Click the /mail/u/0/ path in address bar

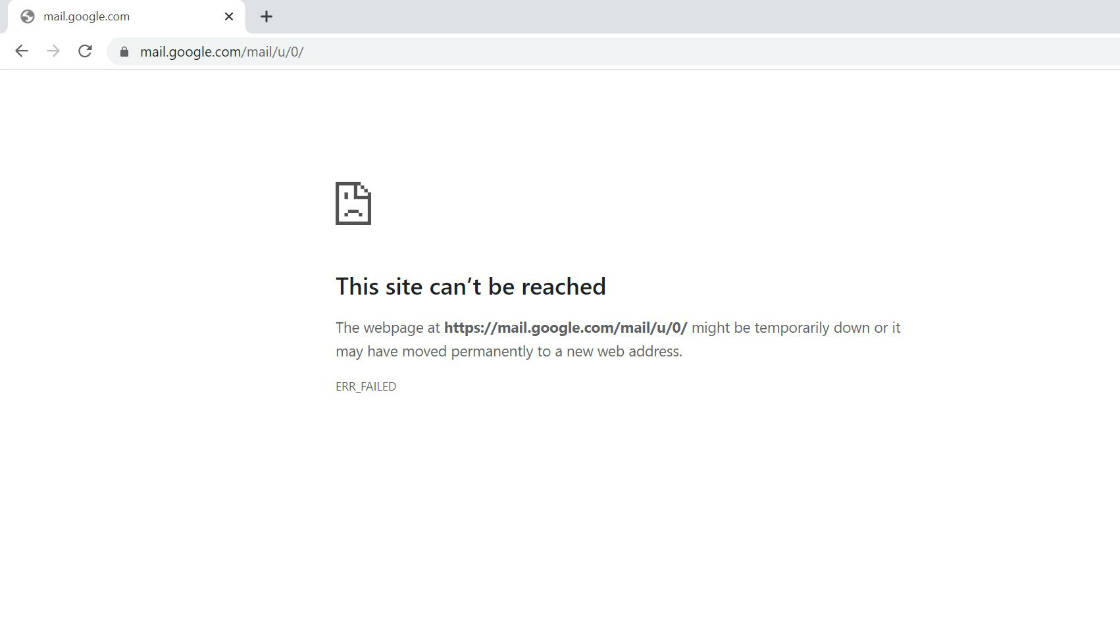[274, 52]
